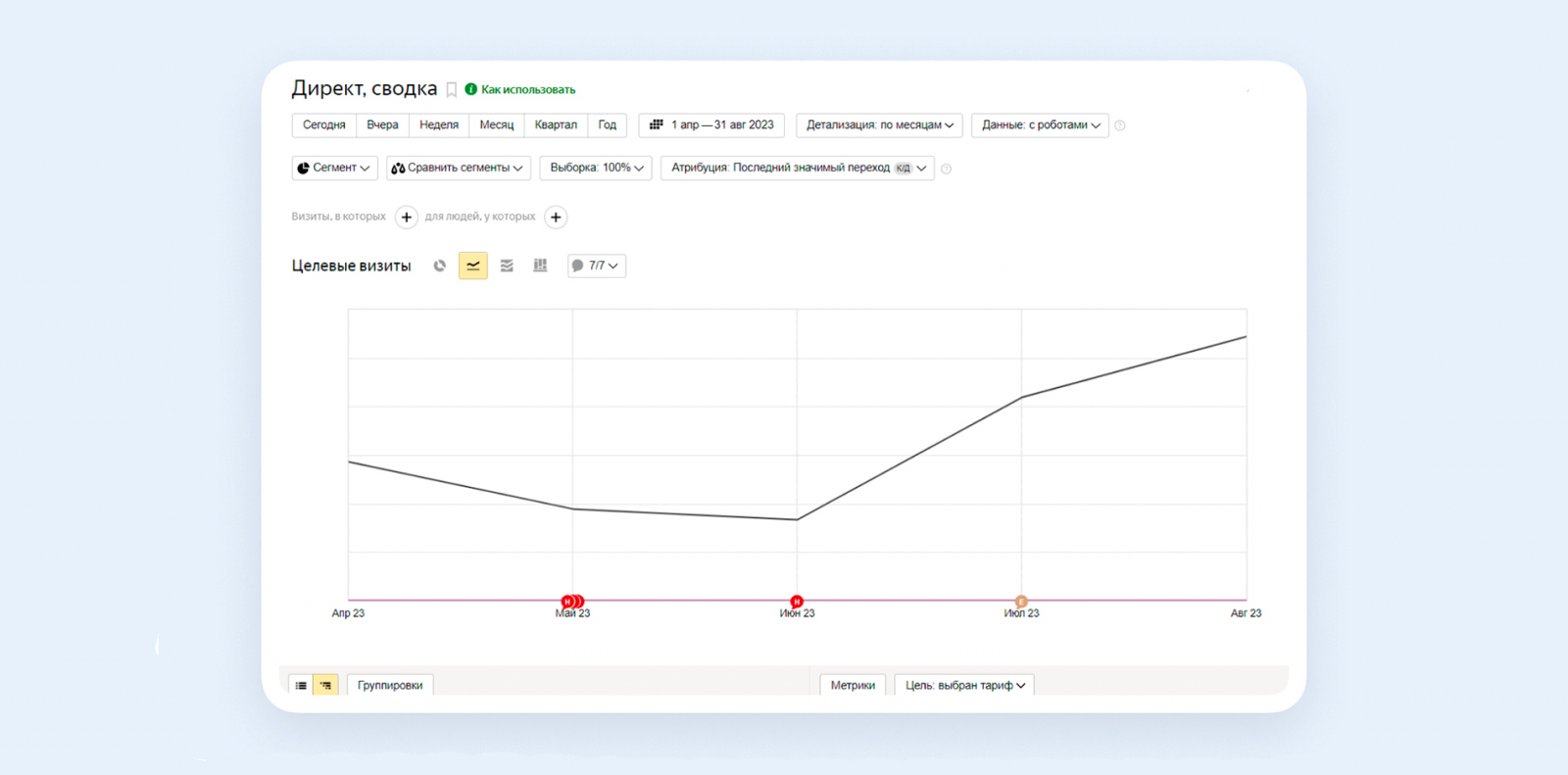Open the chart annotations «7/7» dropdown

click(x=597, y=266)
